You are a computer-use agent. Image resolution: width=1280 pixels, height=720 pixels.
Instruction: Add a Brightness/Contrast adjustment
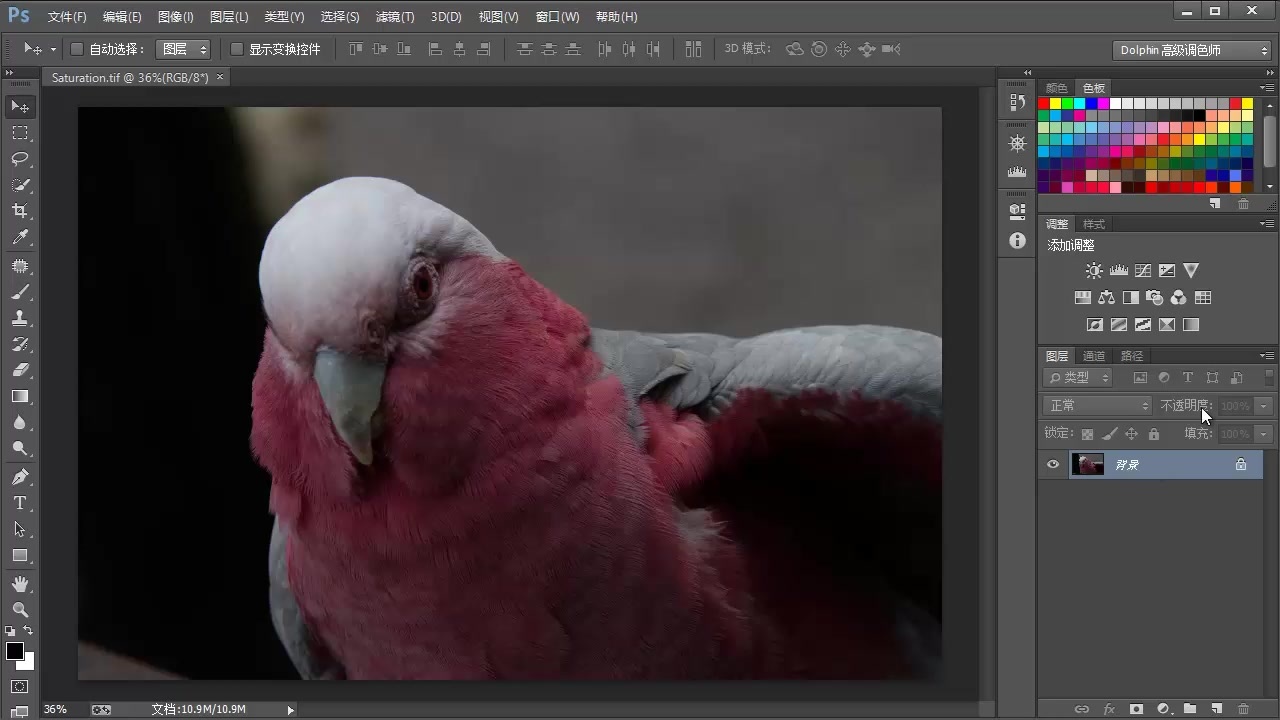pos(1094,271)
